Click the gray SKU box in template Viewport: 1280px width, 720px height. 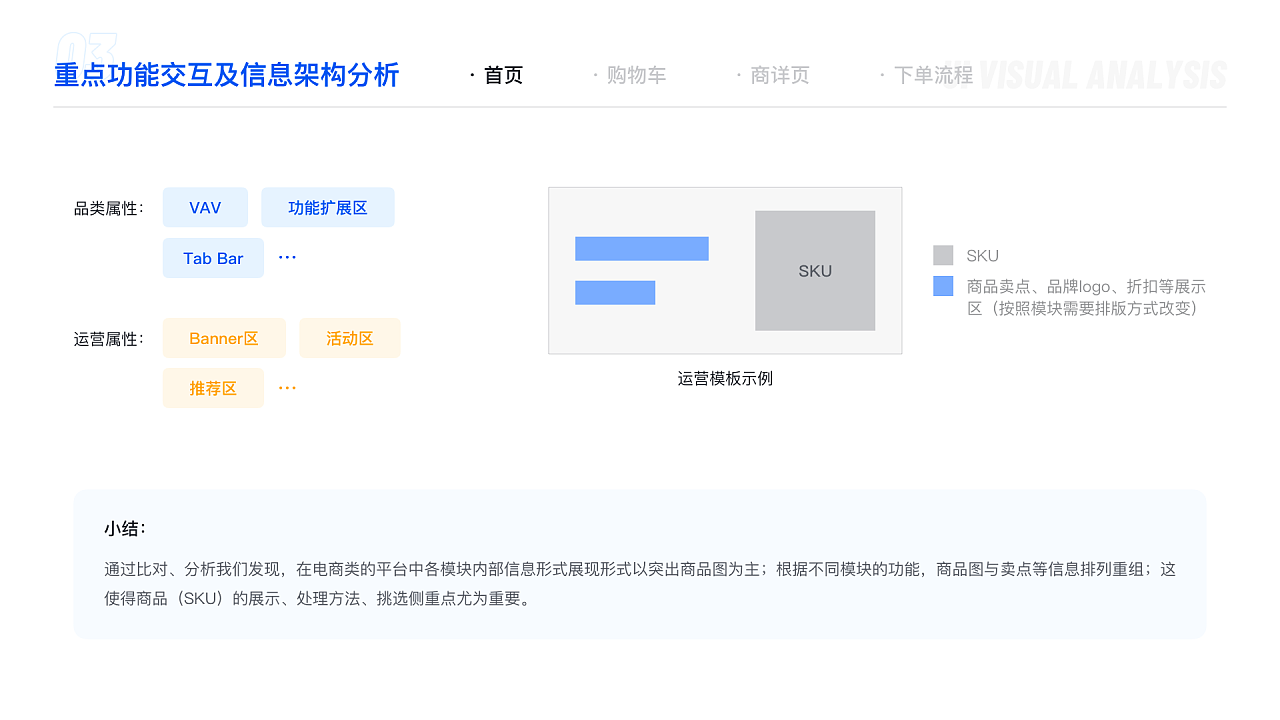[815, 270]
